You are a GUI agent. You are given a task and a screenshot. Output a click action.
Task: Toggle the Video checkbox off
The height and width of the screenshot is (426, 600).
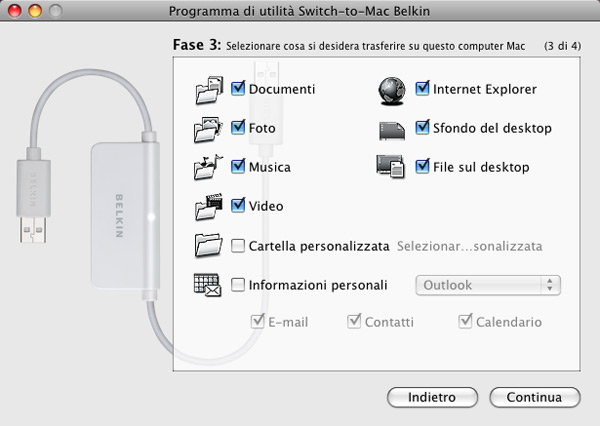pyautogui.click(x=238, y=206)
